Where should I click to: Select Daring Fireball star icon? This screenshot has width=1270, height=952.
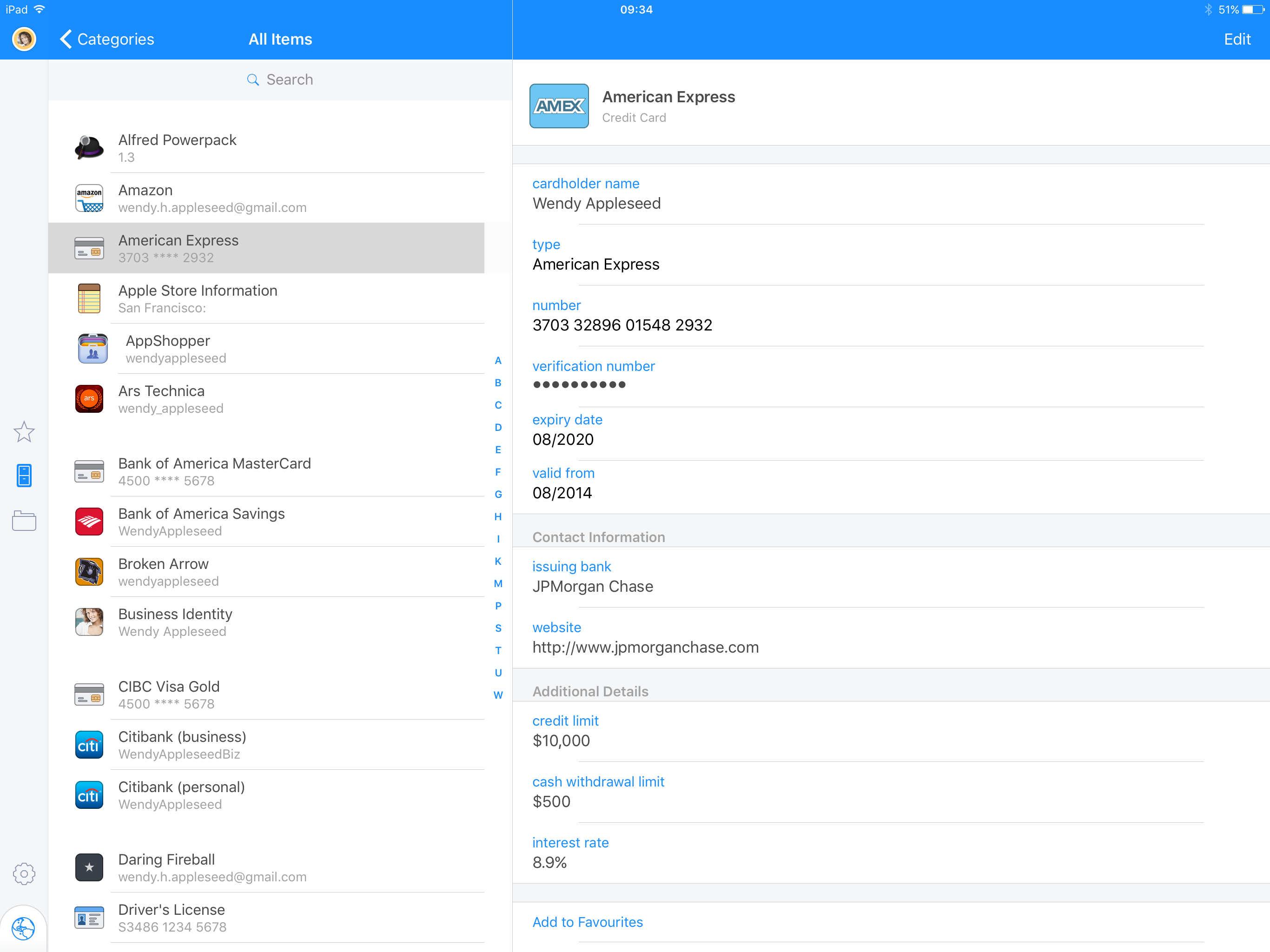(90, 867)
